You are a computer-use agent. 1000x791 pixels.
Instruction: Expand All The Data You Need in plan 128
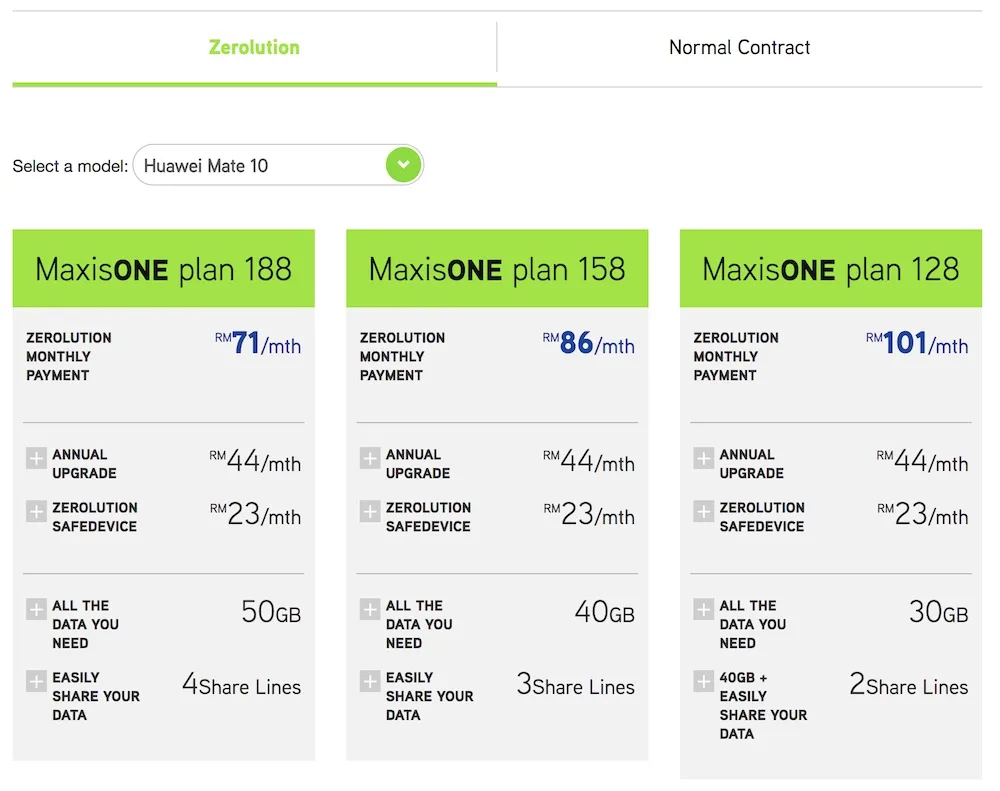point(703,609)
